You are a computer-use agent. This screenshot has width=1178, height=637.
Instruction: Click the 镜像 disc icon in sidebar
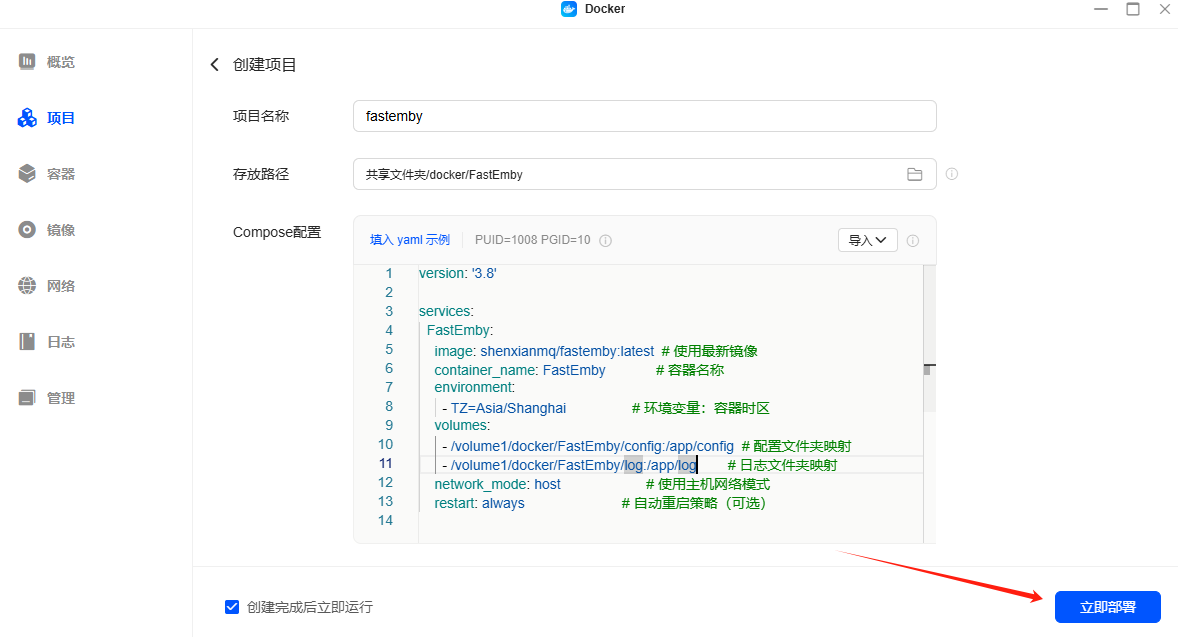tap(27, 230)
